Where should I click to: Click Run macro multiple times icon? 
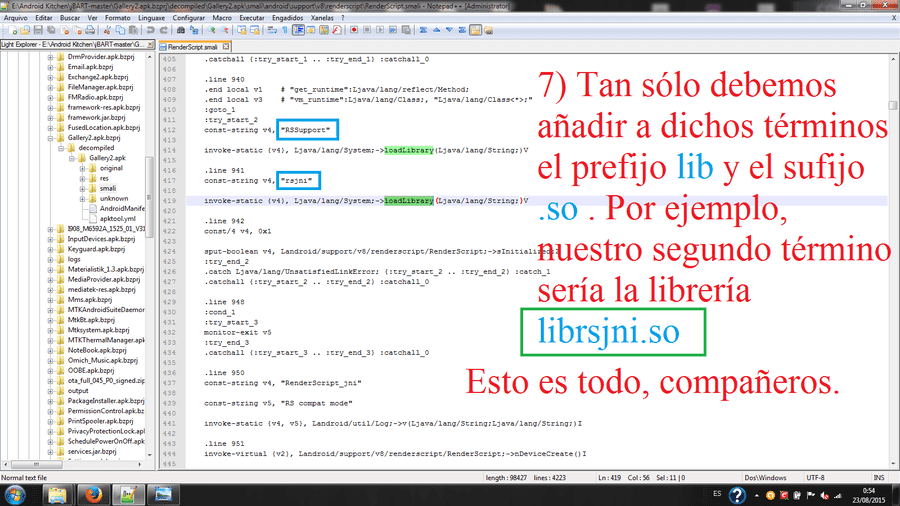393,30
